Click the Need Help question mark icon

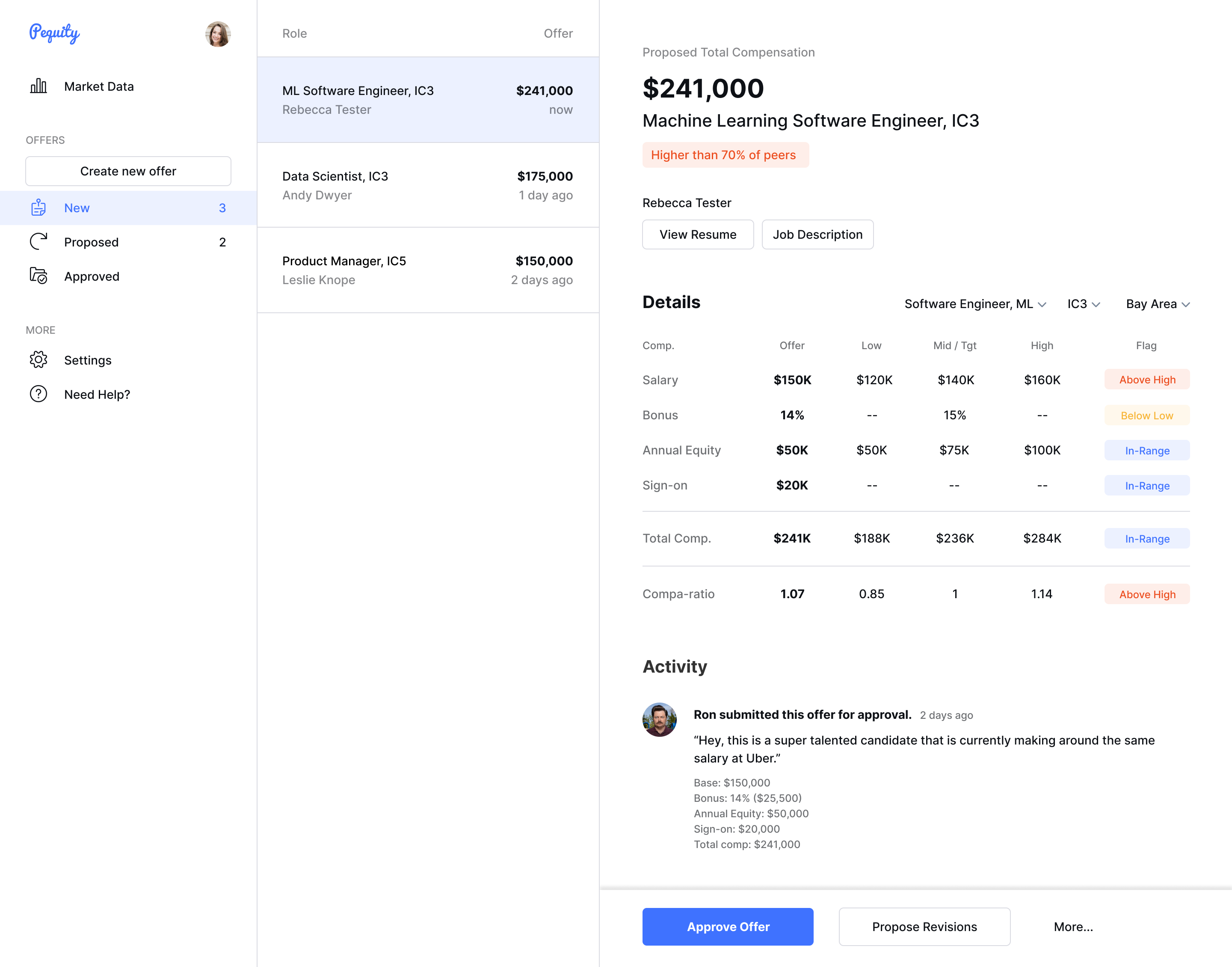click(38, 394)
